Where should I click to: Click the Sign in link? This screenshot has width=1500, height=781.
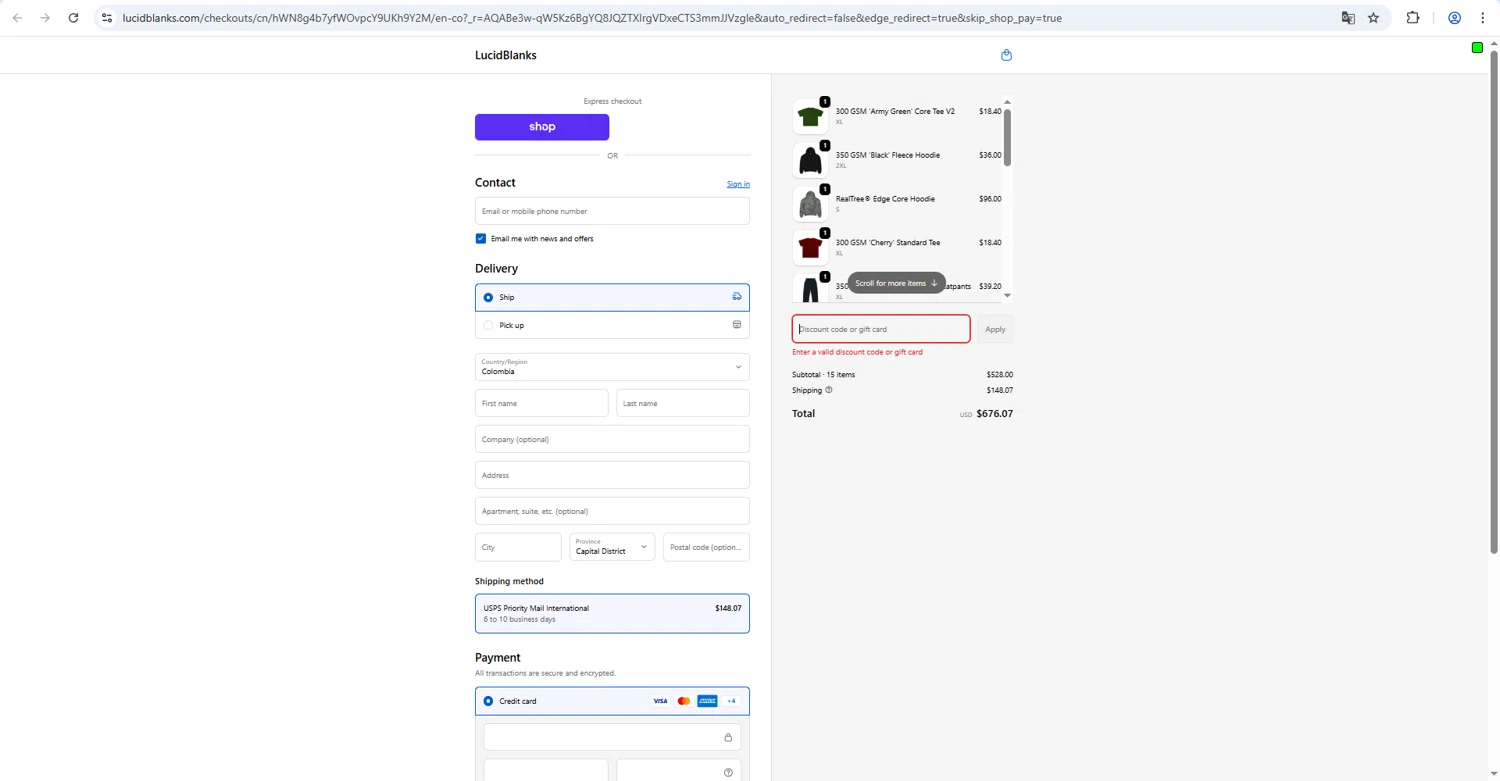point(738,184)
